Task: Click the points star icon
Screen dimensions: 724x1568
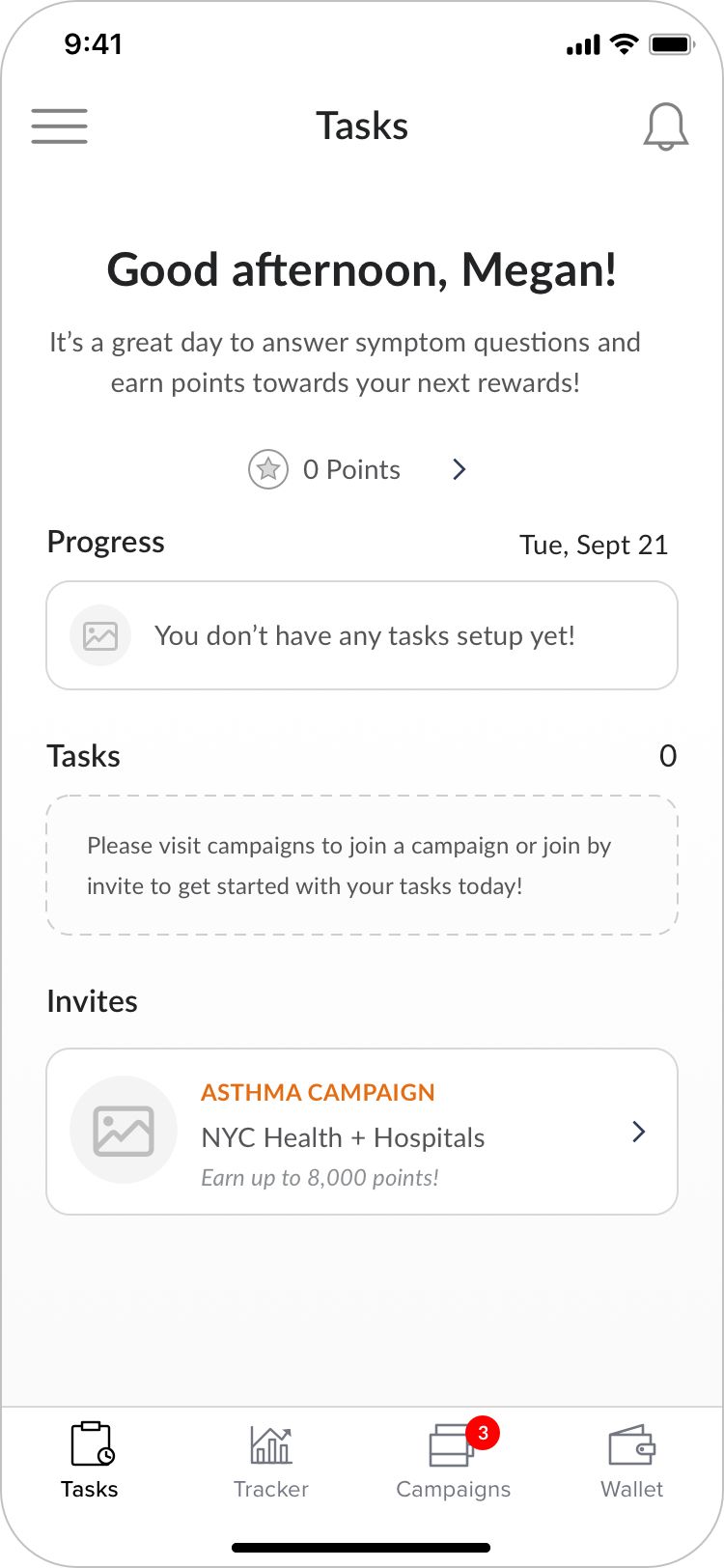Action: [267, 469]
